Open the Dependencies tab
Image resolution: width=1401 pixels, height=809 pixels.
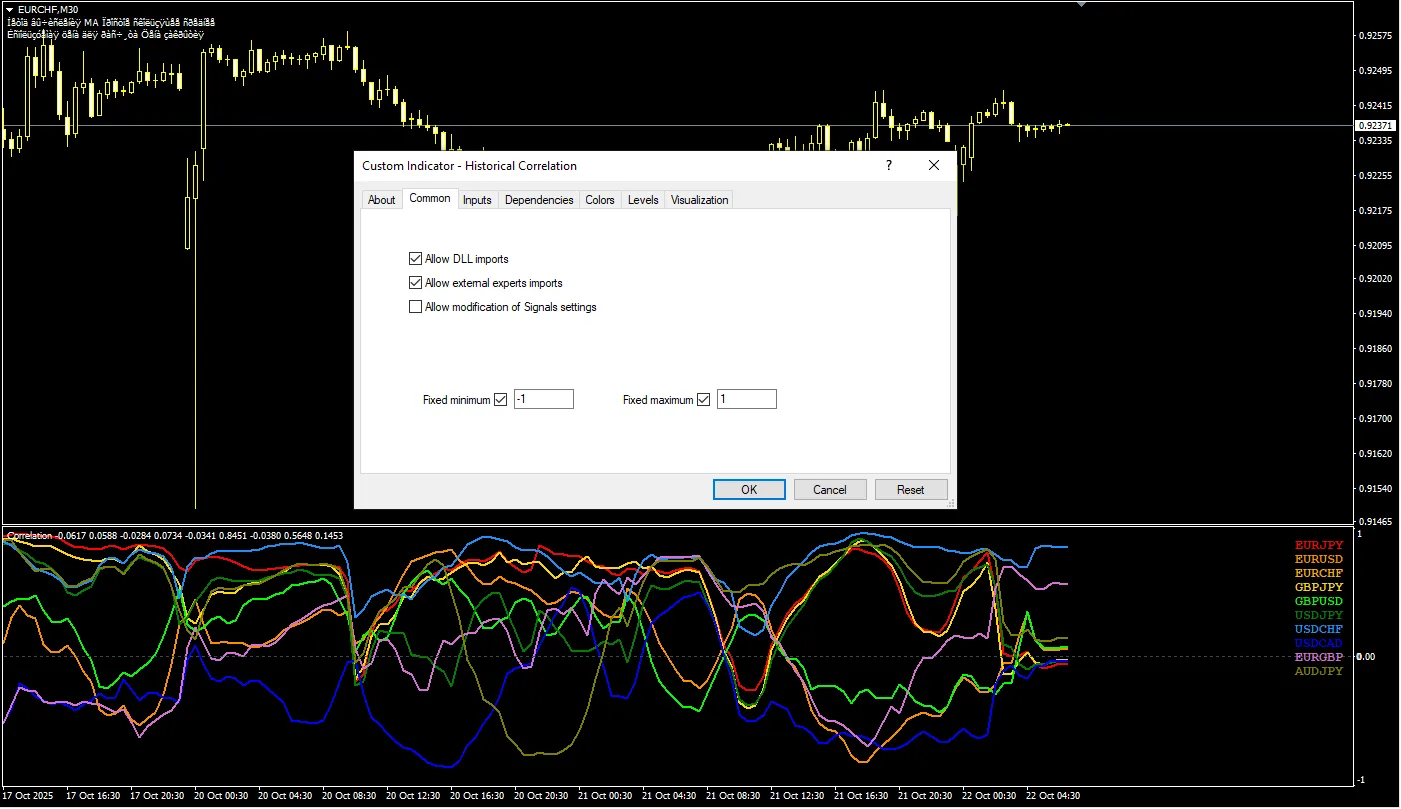pos(539,200)
